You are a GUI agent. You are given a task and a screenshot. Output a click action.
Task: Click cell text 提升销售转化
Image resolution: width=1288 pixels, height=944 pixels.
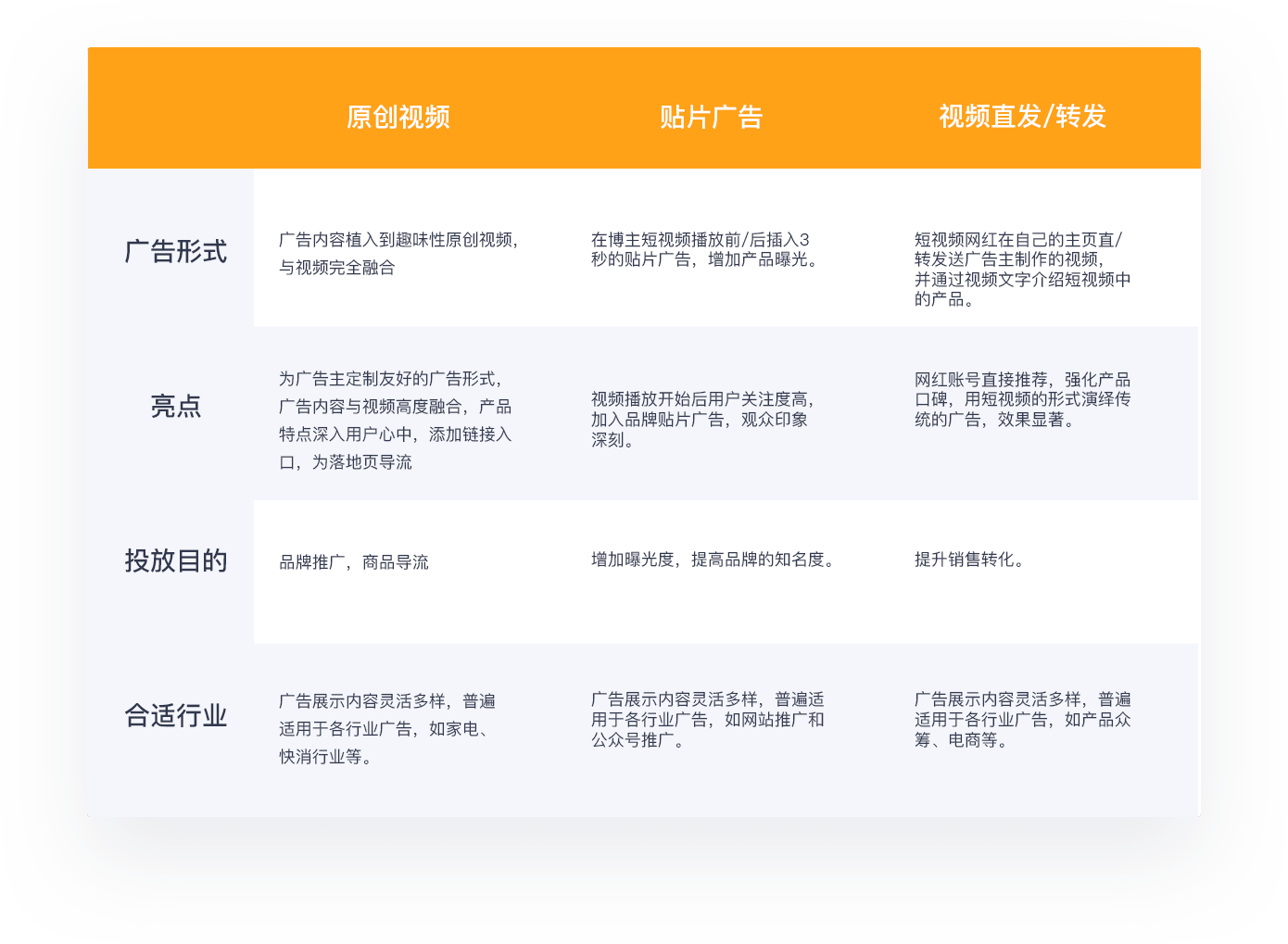coord(968,559)
